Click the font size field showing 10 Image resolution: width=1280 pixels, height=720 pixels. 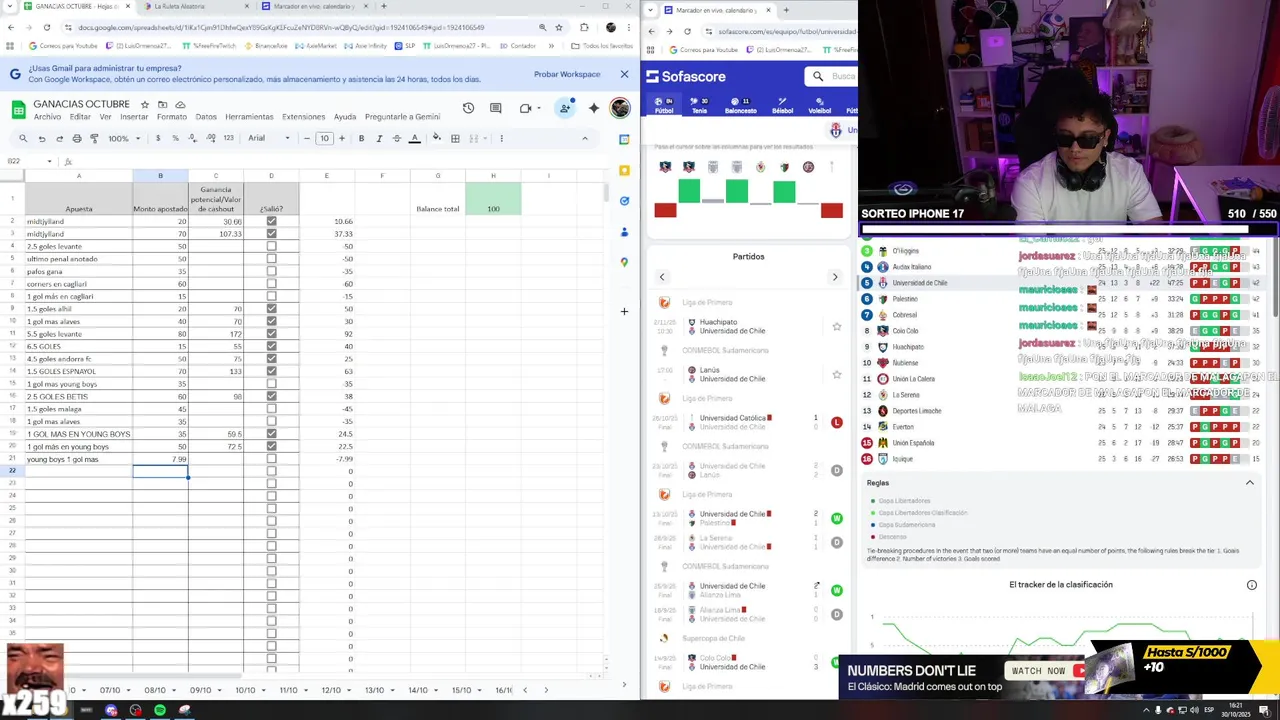324,138
